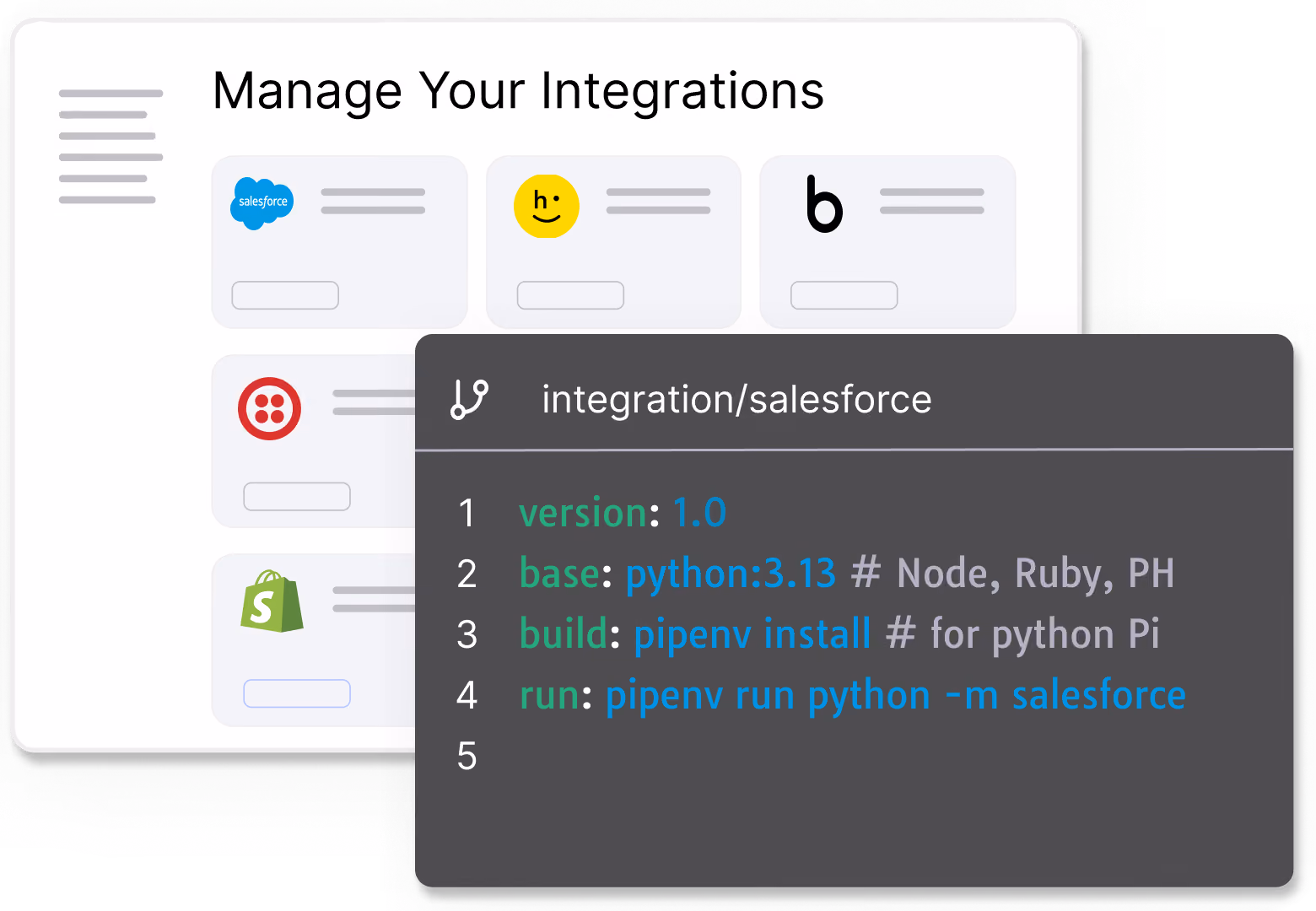Click the red Twilio circle logo
This screenshot has width=1316, height=911.
pyautogui.click(x=269, y=408)
